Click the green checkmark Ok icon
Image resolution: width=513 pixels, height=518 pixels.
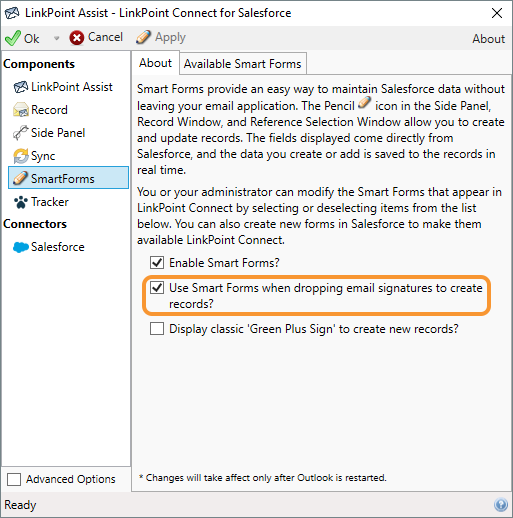pyautogui.click(x=13, y=38)
